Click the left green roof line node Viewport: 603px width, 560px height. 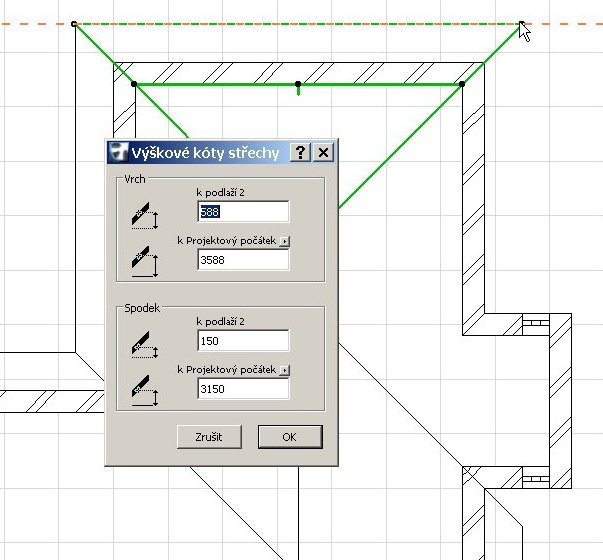[134, 84]
